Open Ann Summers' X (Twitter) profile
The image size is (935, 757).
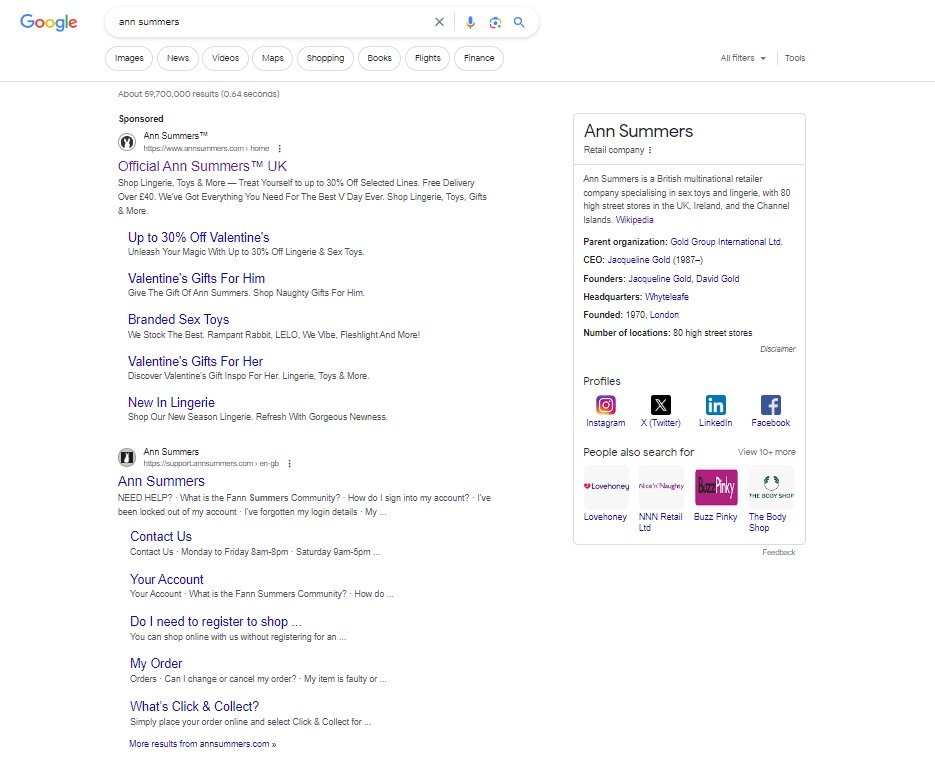[x=660, y=405]
